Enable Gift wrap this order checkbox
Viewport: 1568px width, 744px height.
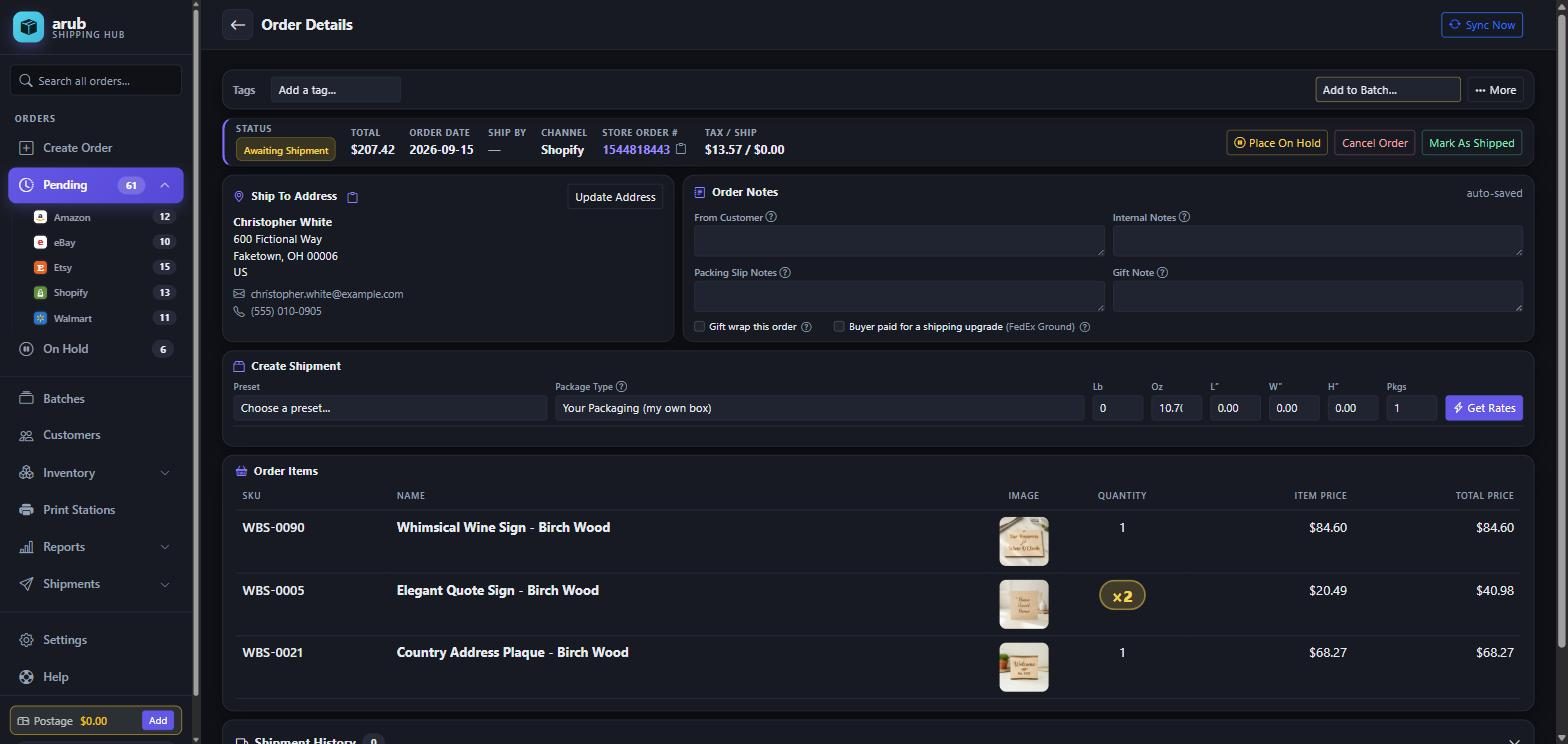pyautogui.click(x=700, y=327)
